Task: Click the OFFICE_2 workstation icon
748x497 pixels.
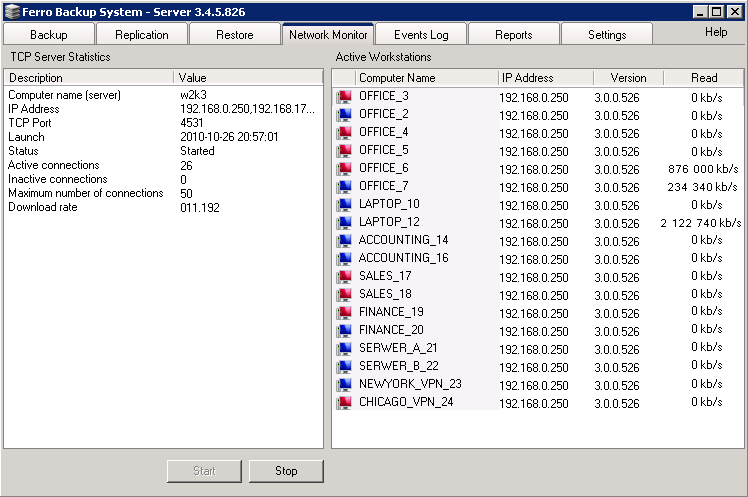Action: point(344,114)
